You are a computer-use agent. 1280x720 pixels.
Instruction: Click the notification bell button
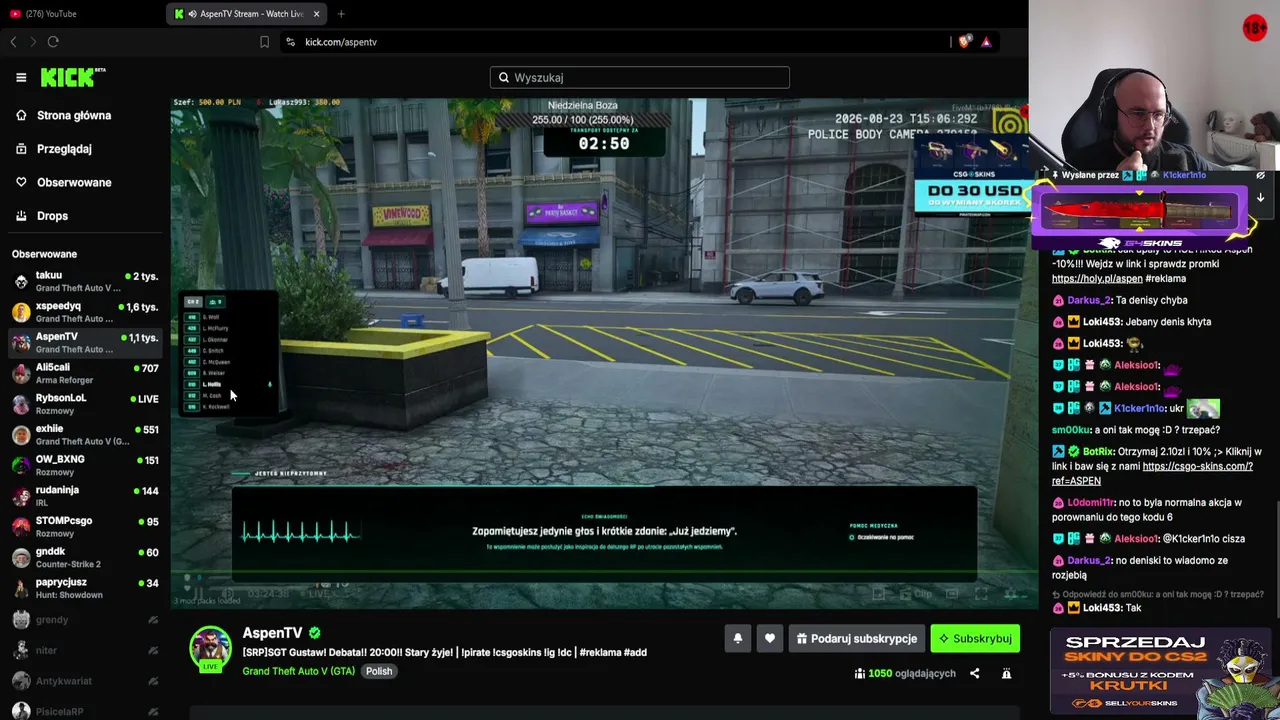click(x=738, y=639)
